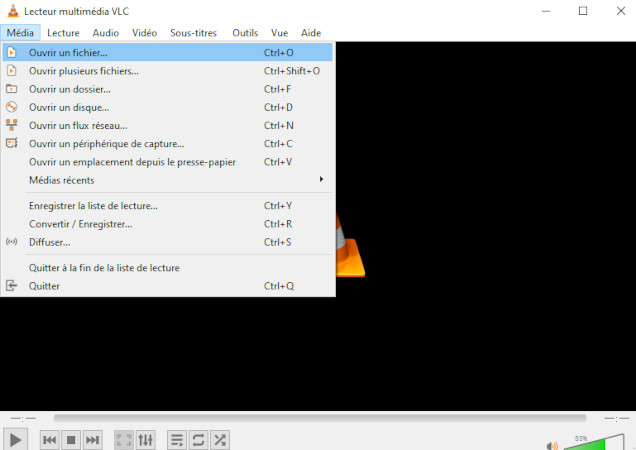
Task: Choose Diffuser... menu entry
Action: coord(168,242)
